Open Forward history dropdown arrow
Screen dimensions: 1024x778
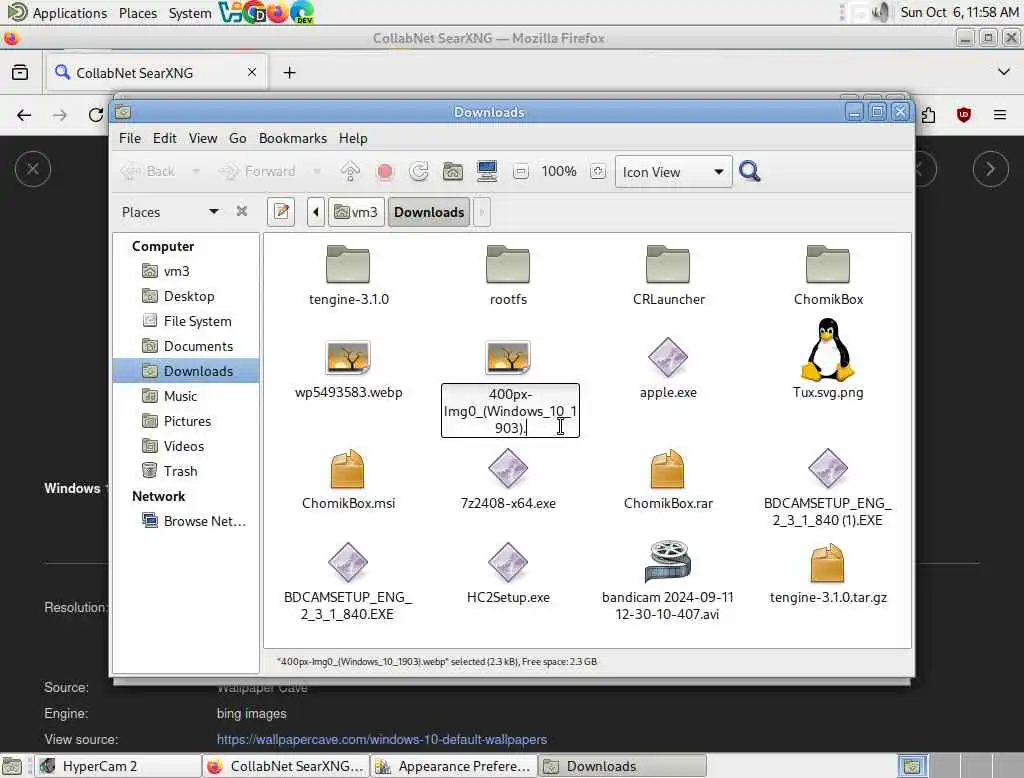coord(317,171)
